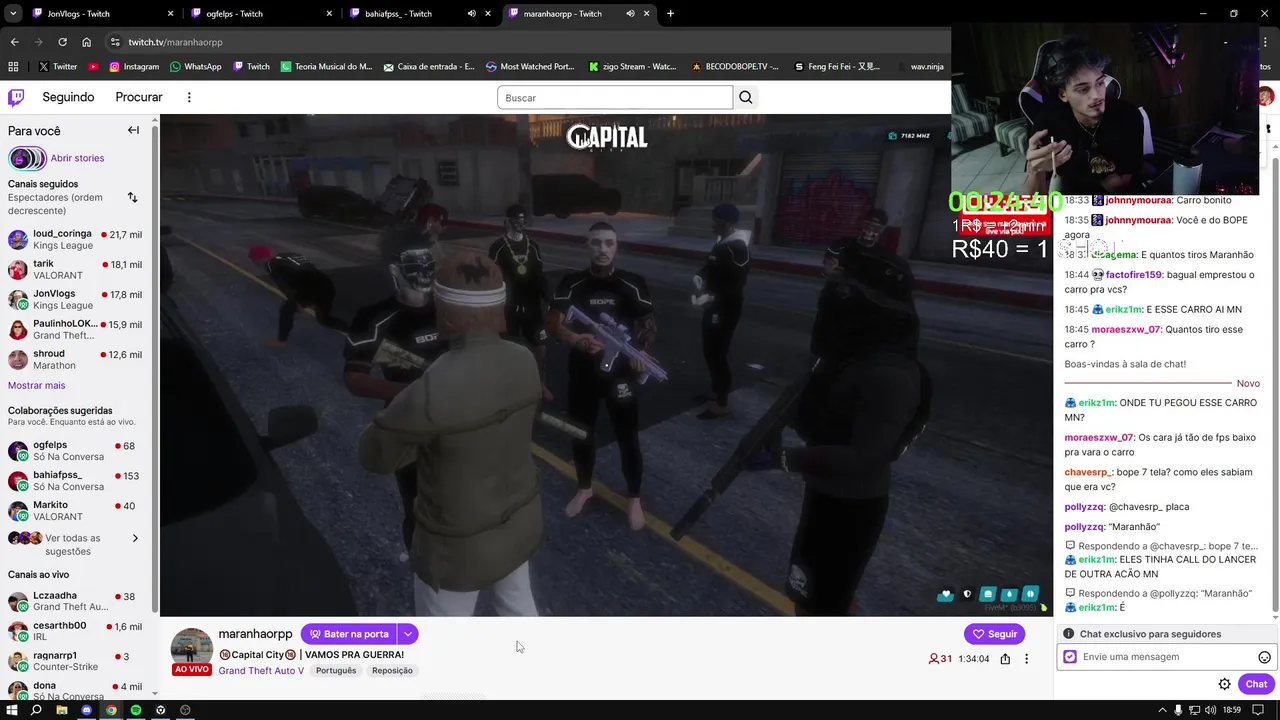This screenshot has width=1280, height=720.
Task: Open the Seguindo page
Action: click(x=68, y=97)
